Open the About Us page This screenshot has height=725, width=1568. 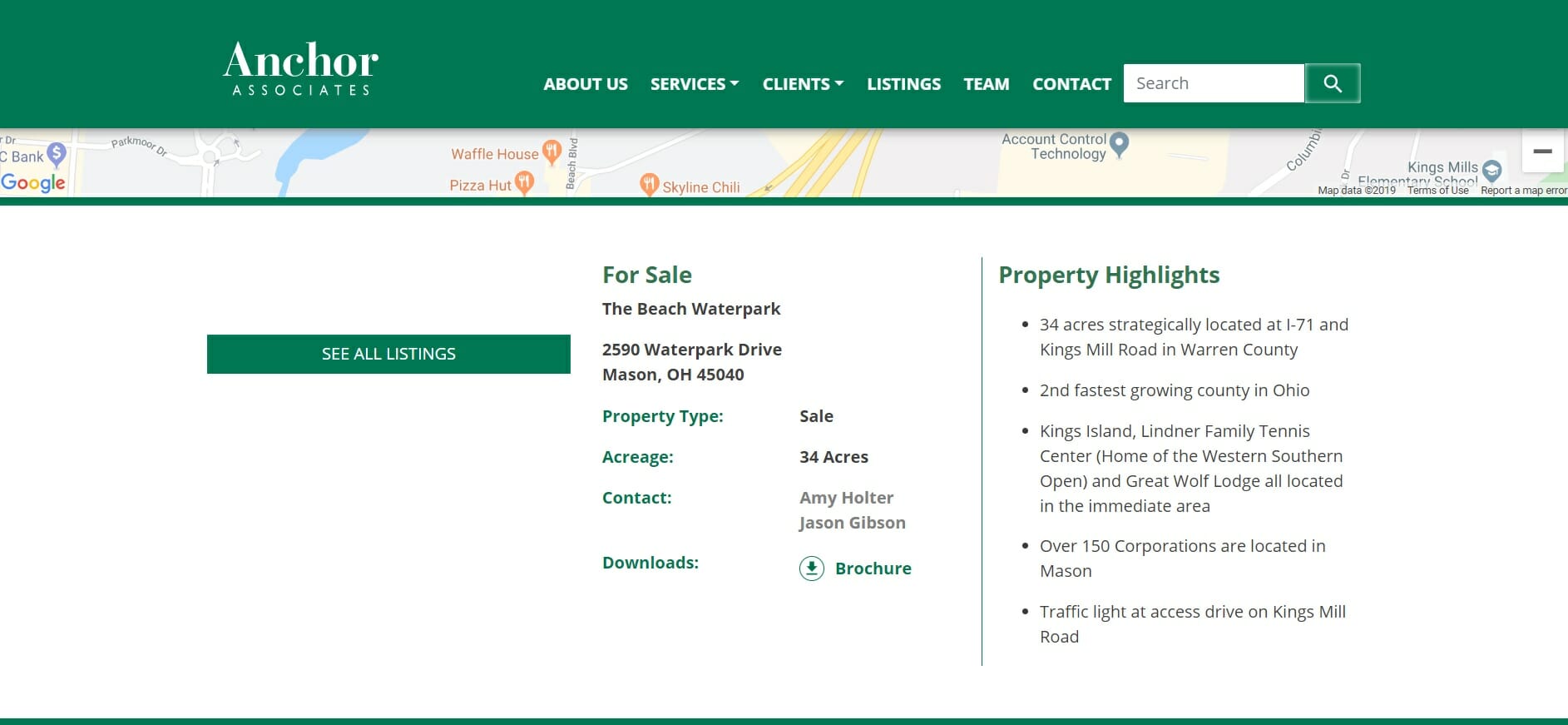(x=586, y=84)
